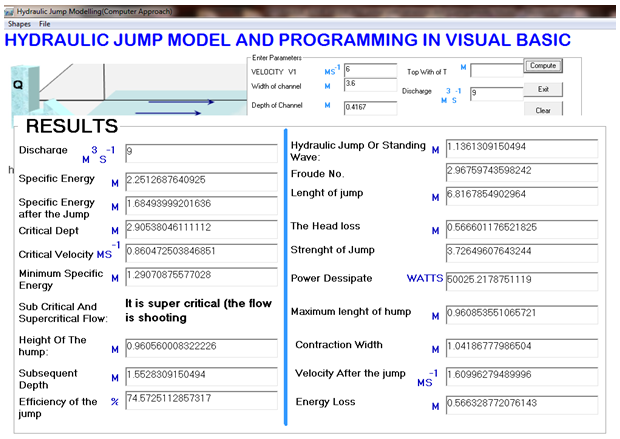Select the Discharge parameter input field
The height and width of the screenshot is (439, 620).
[x=494, y=93]
